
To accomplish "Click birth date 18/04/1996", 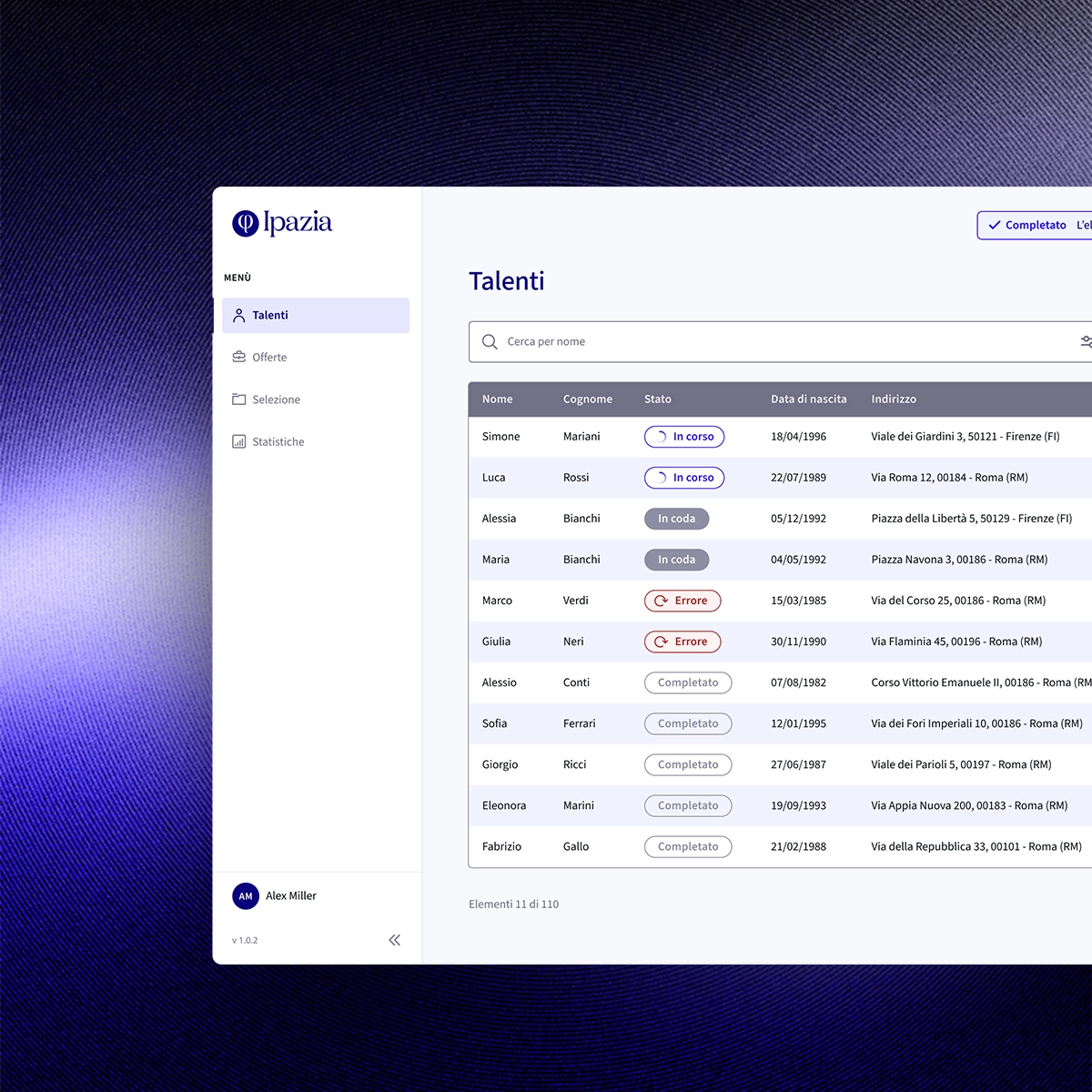I will pos(799,437).
